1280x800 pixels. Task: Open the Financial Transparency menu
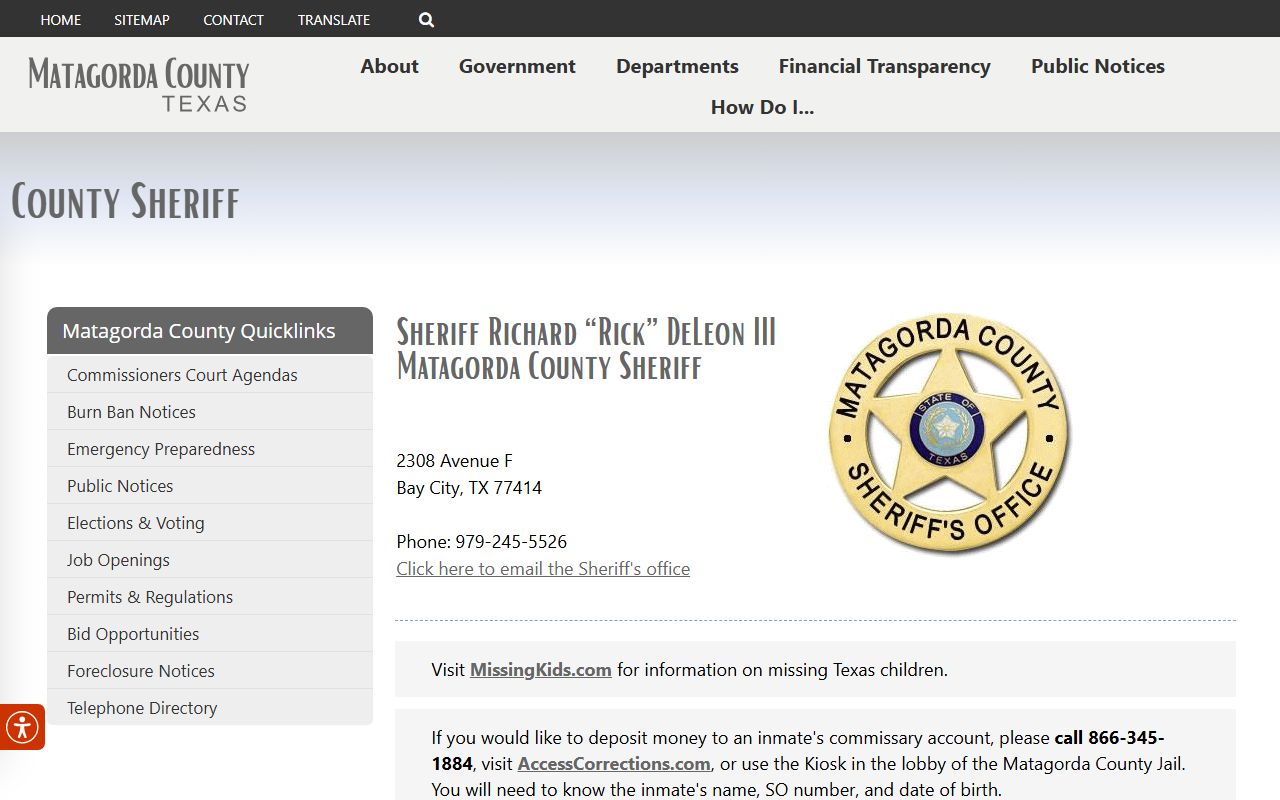tap(885, 66)
